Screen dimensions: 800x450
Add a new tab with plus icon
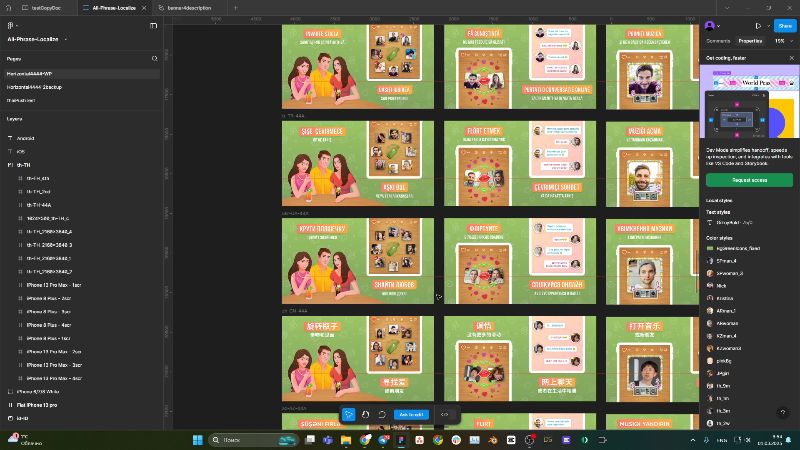(235, 8)
